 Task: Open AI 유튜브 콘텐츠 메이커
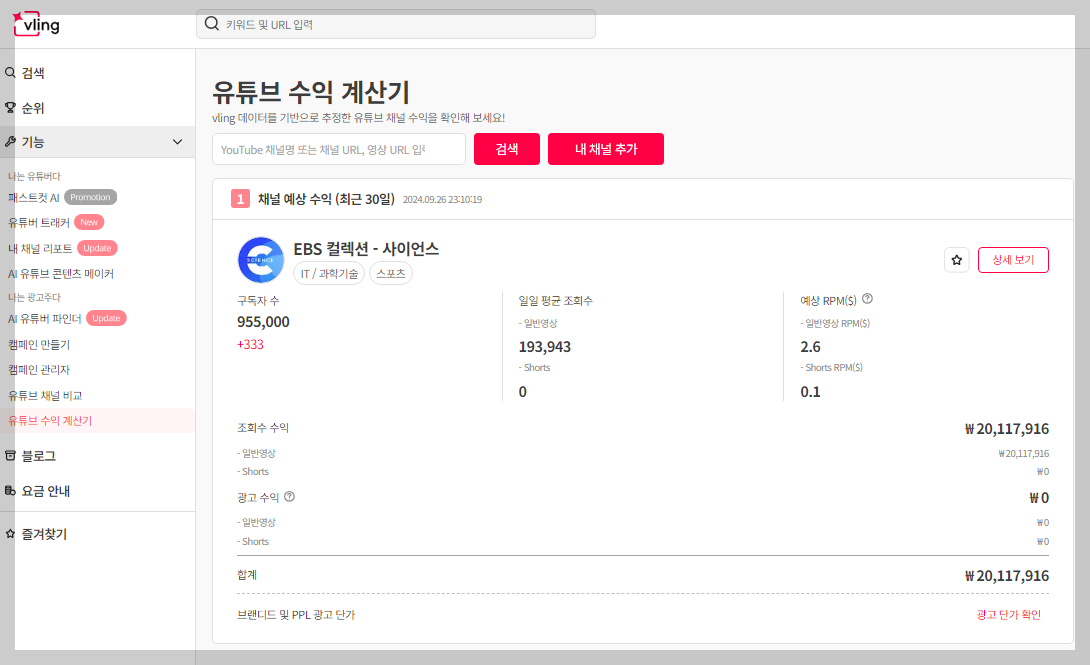(60, 274)
